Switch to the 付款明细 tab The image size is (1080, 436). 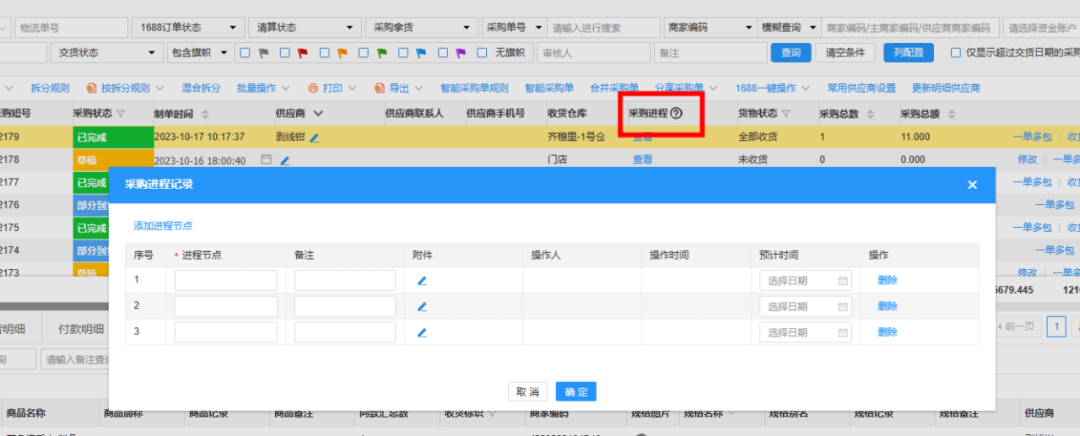81,329
